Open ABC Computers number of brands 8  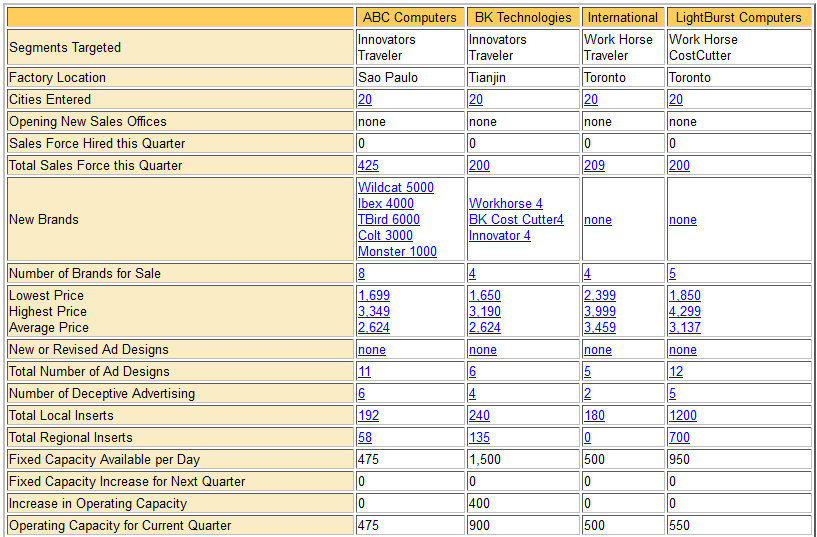362,273
